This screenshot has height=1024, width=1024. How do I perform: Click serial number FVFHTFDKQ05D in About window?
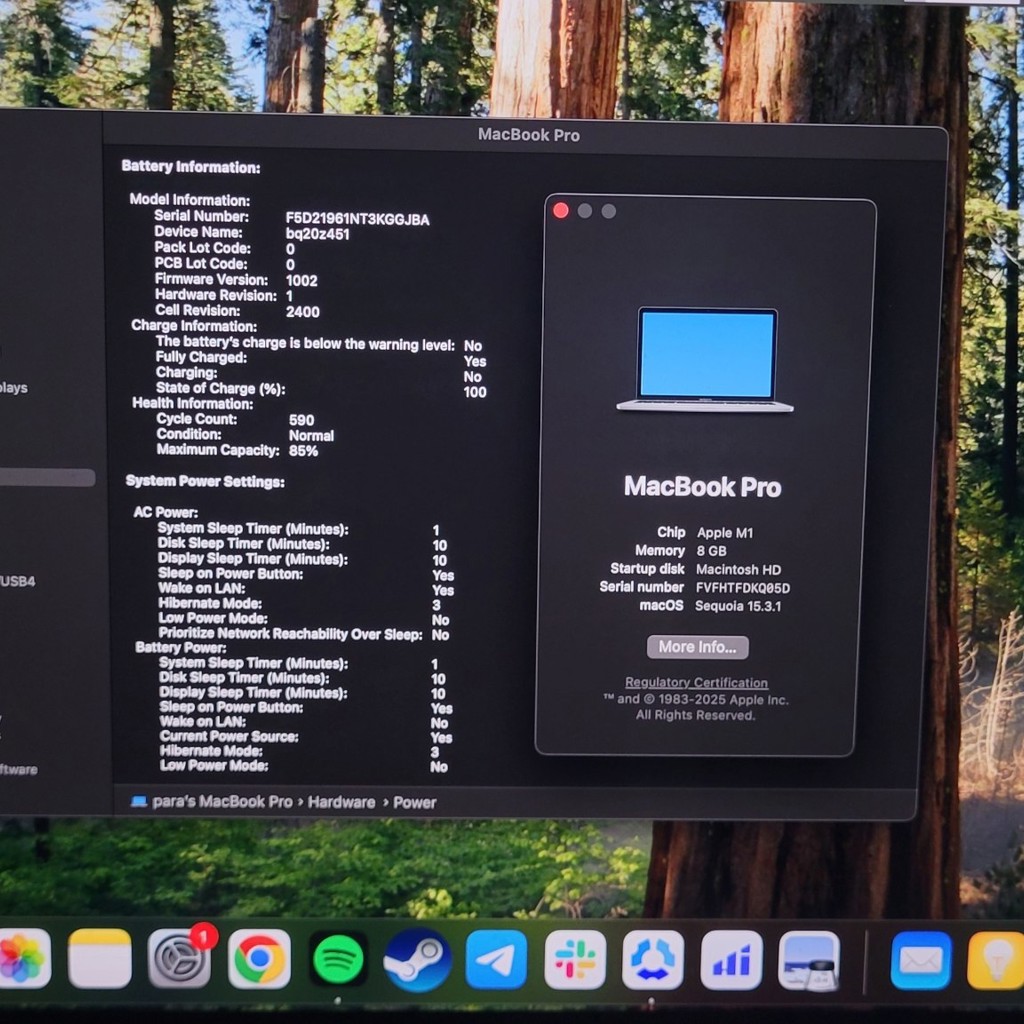tap(743, 588)
